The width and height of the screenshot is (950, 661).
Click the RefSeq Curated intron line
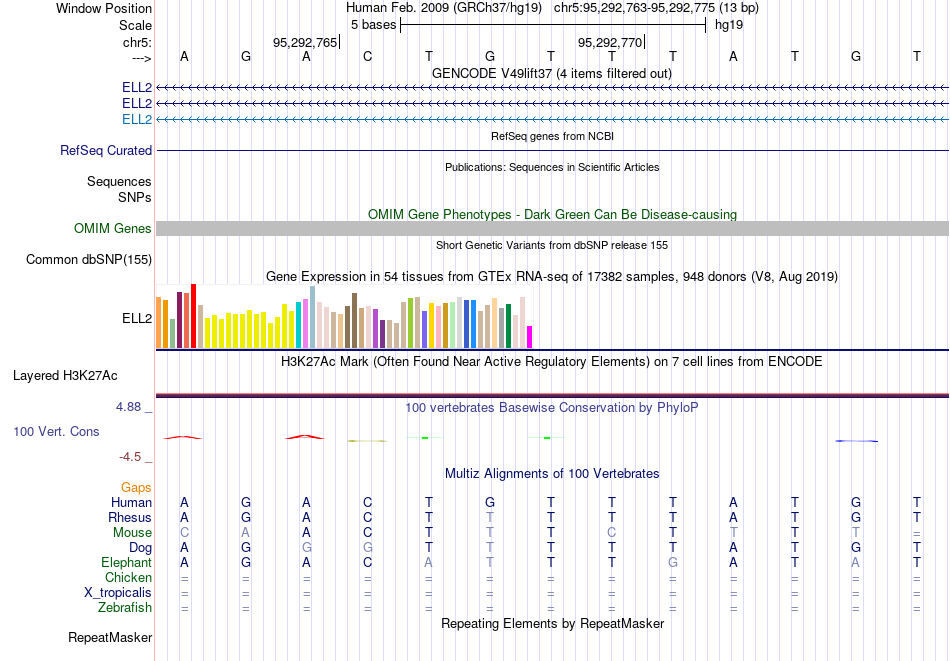(552, 150)
